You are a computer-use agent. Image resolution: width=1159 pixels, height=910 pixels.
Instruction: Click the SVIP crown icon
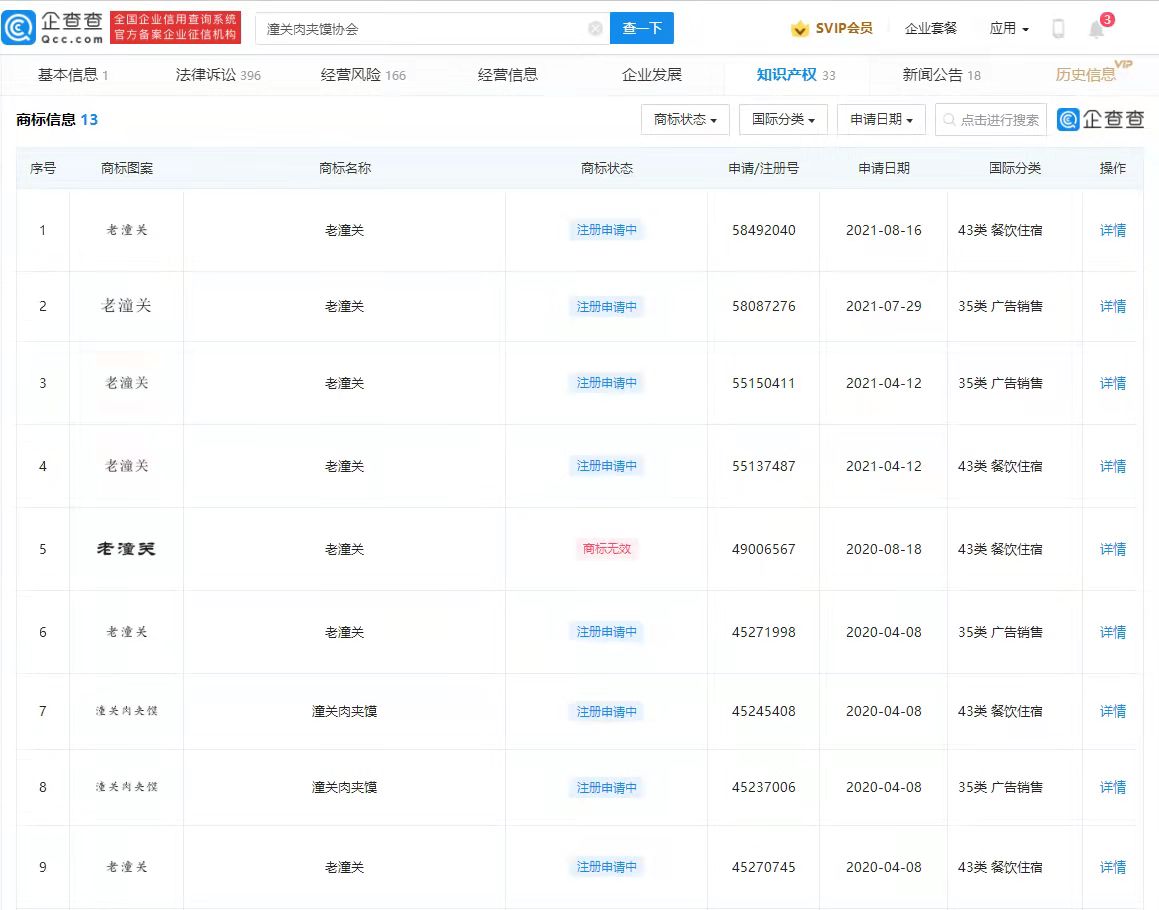(800, 29)
